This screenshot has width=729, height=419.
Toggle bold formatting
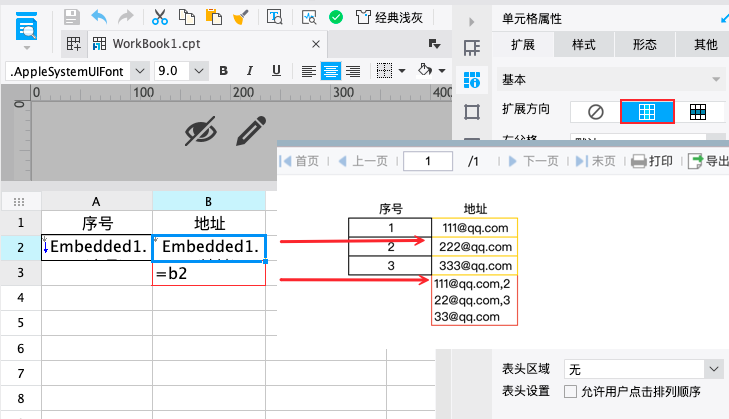click(223, 71)
